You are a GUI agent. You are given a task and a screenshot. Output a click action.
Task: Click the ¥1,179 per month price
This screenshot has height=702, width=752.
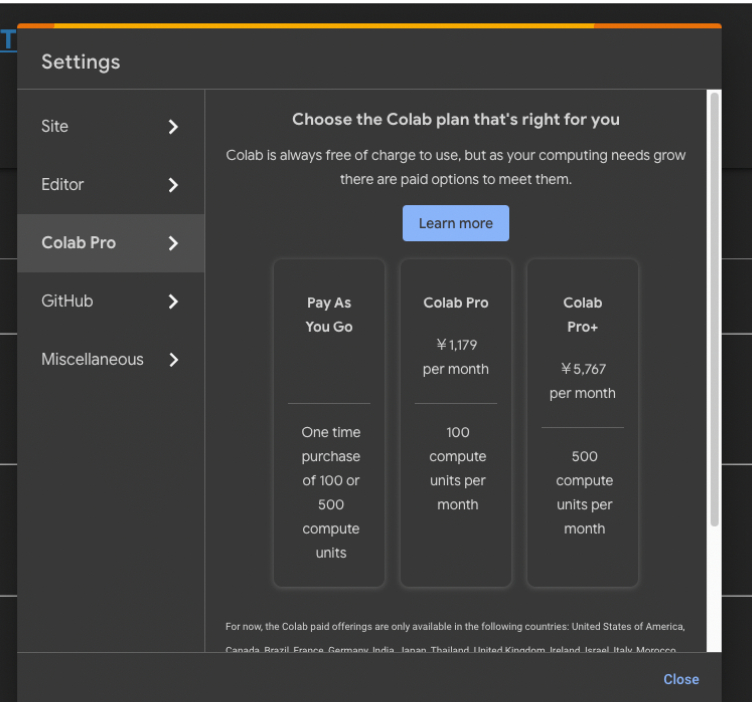(x=456, y=357)
